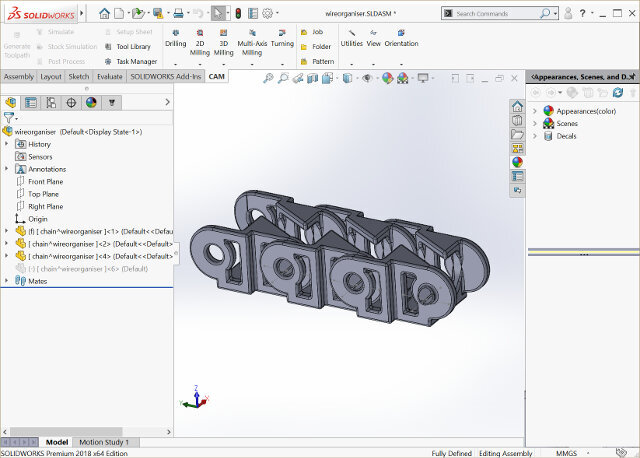The width and height of the screenshot is (640, 458).
Task: Expand the Appearances(color) node
Action: [x=535, y=111]
